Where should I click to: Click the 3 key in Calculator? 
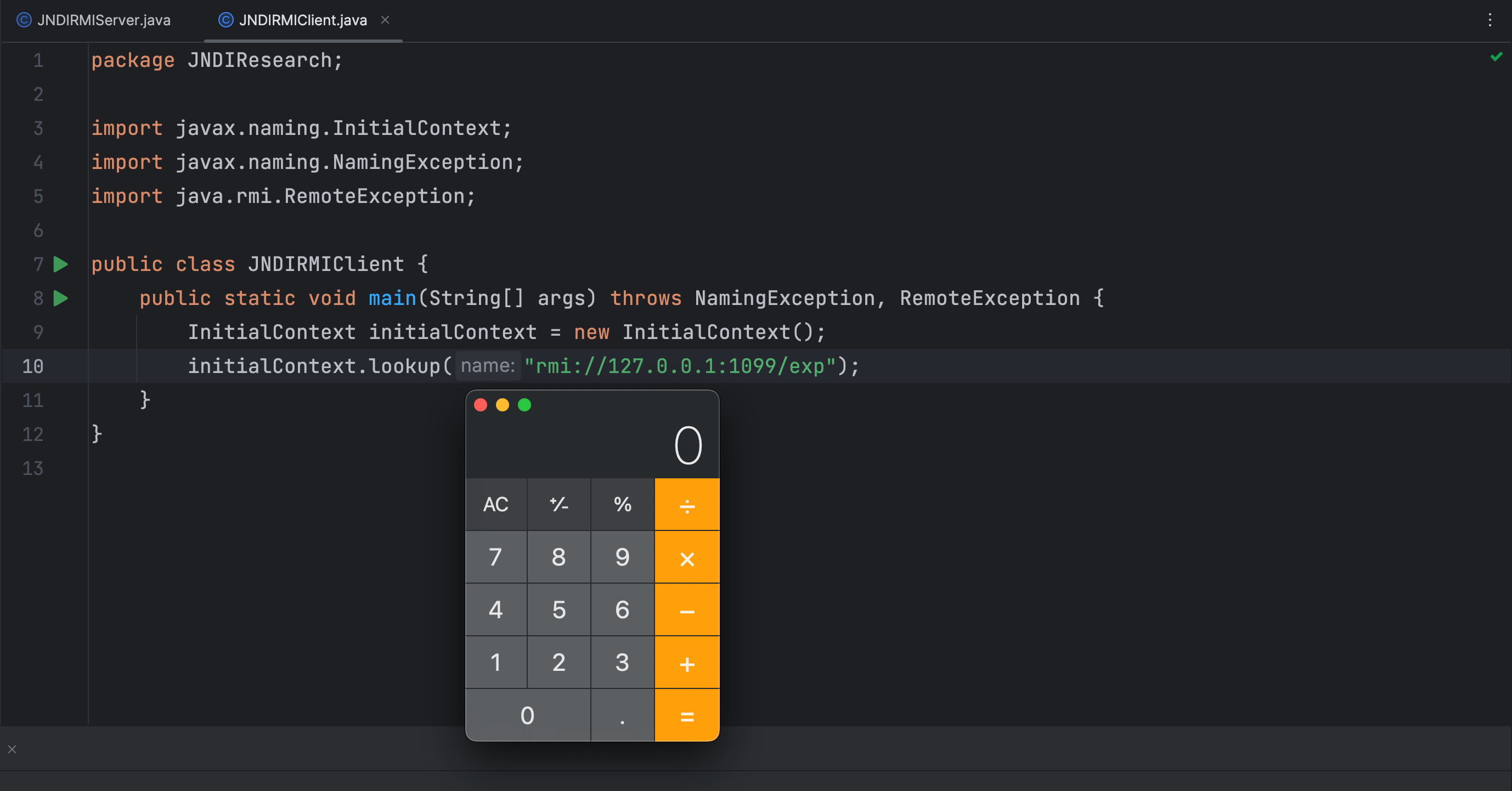click(x=622, y=663)
